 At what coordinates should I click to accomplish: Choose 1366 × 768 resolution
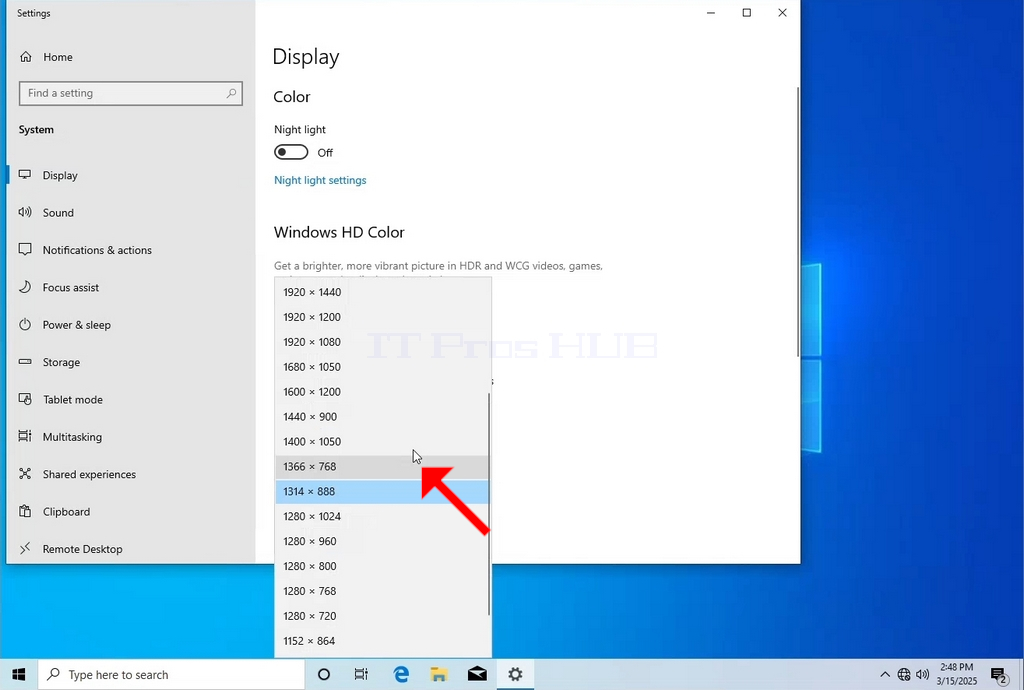pos(382,466)
